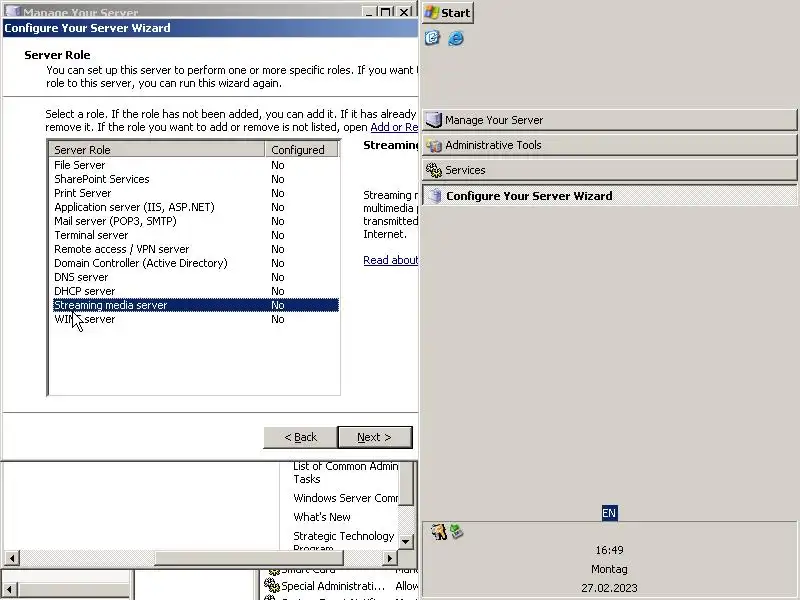
Task: Click the right arrow of Manage Your Server horizontal scrollbar
Action: pos(390,558)
